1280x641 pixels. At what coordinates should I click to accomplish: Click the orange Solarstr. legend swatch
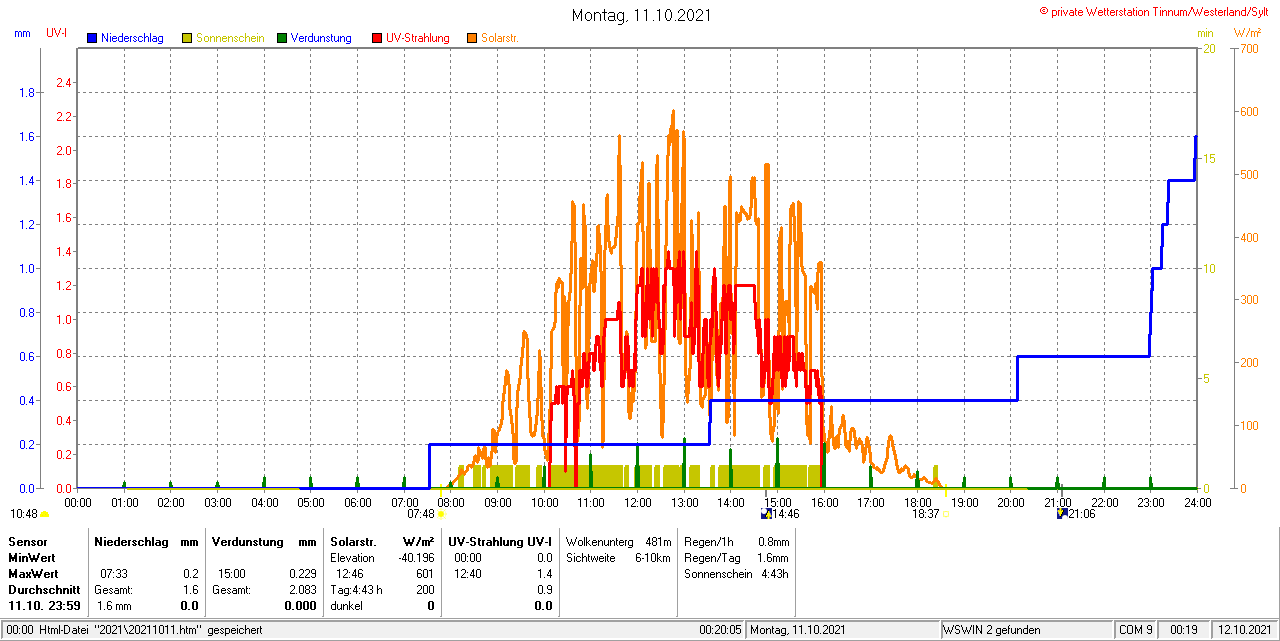(472, 38)
